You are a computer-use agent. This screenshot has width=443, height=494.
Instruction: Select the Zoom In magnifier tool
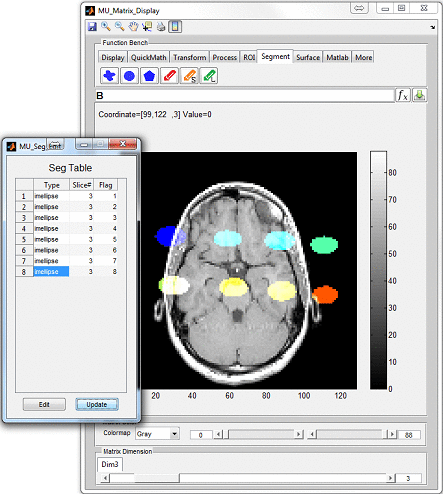(x=106, y=27)
